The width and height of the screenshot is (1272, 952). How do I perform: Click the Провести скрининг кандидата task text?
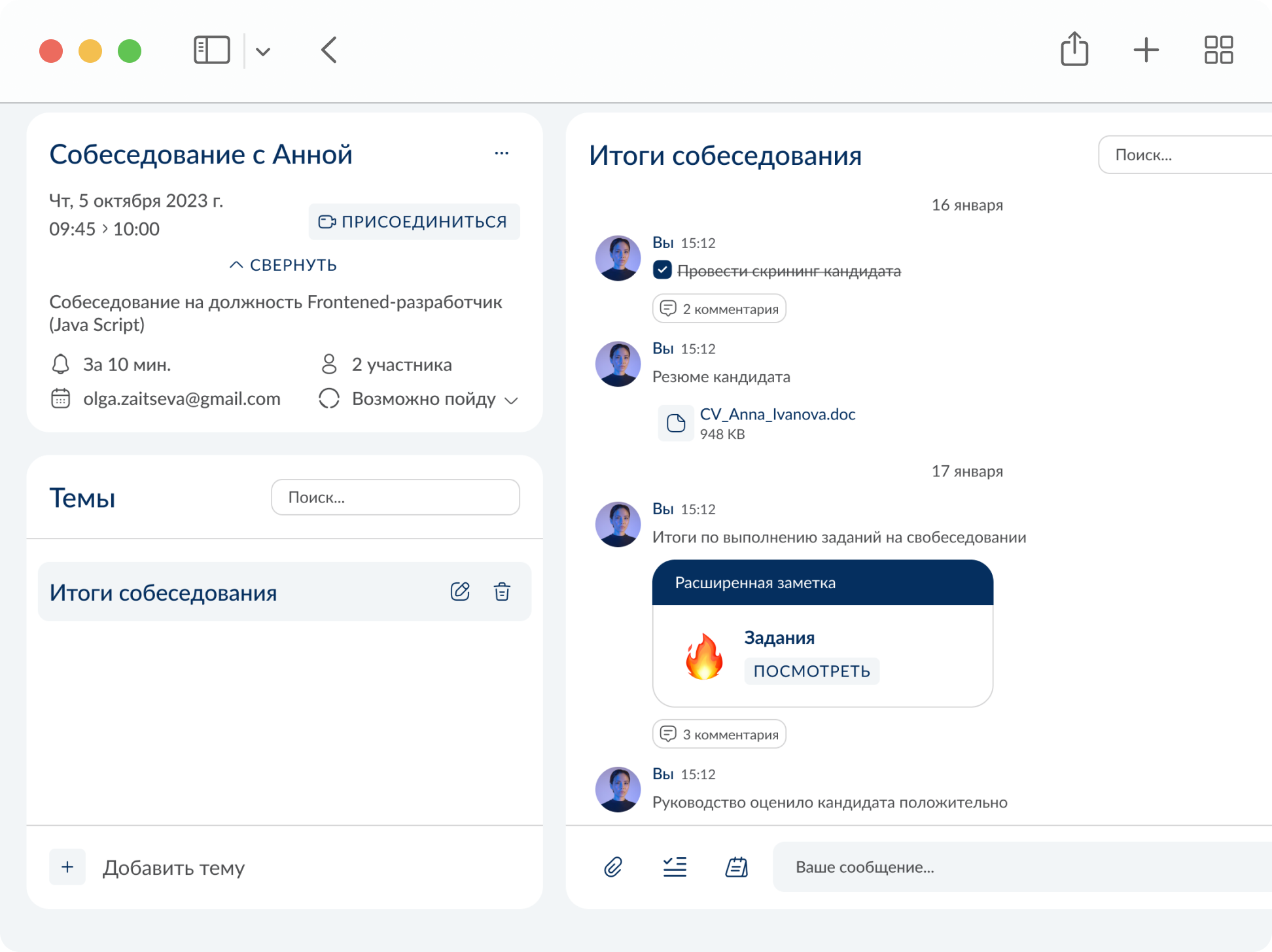789,271
